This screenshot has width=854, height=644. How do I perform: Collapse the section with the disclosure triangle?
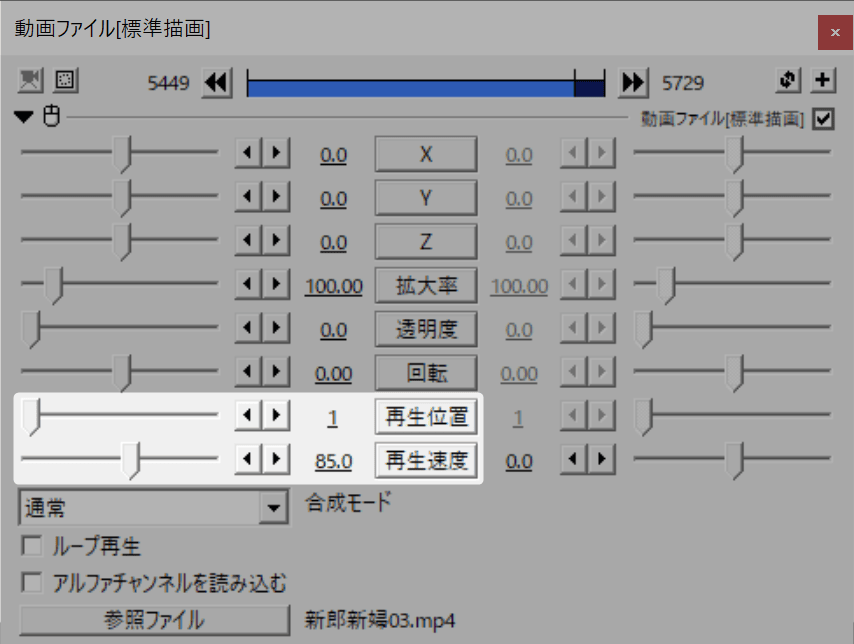(22, 116)
